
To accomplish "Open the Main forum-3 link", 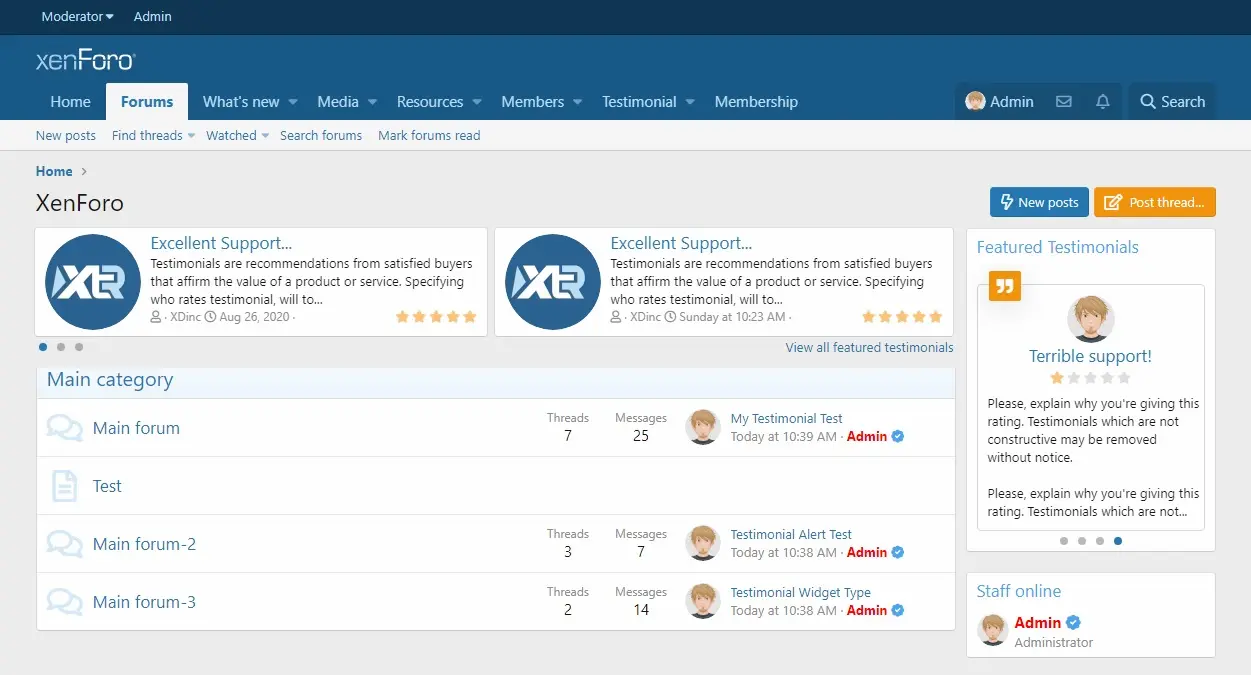I will pos(144,602).
